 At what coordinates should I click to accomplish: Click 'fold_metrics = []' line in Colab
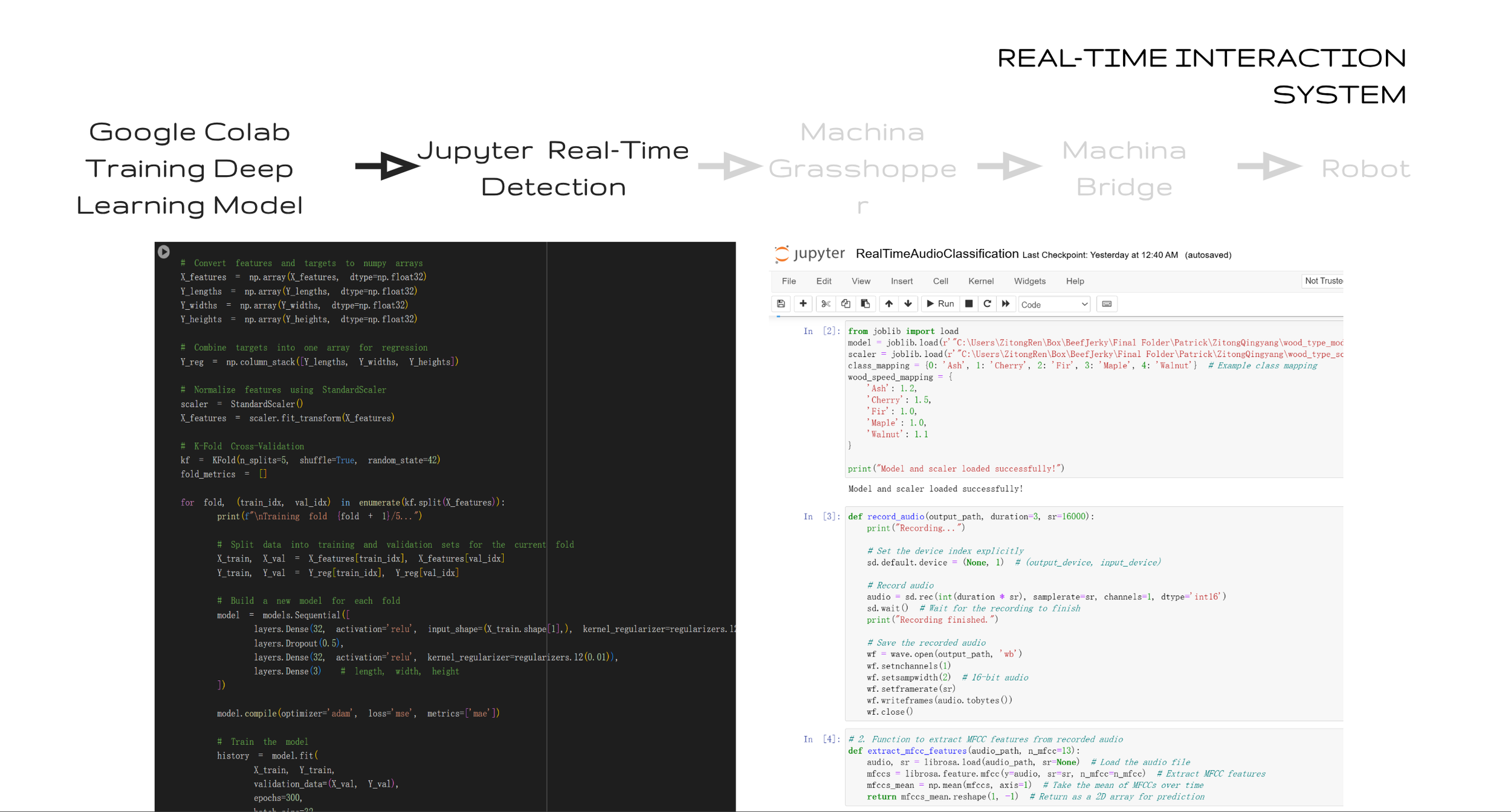click(224, 474)
